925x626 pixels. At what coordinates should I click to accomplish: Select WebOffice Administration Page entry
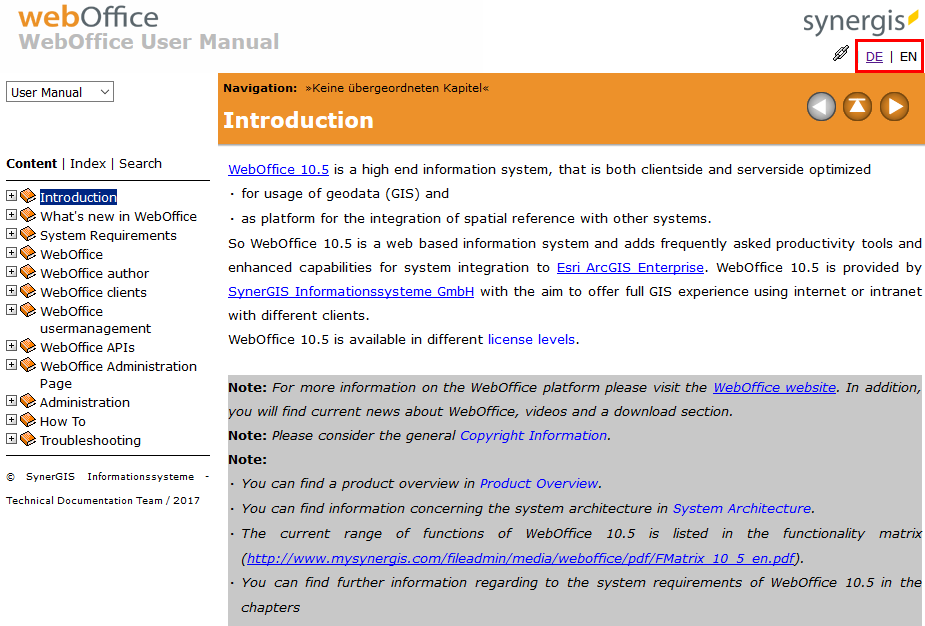click(x=119, y=374)
